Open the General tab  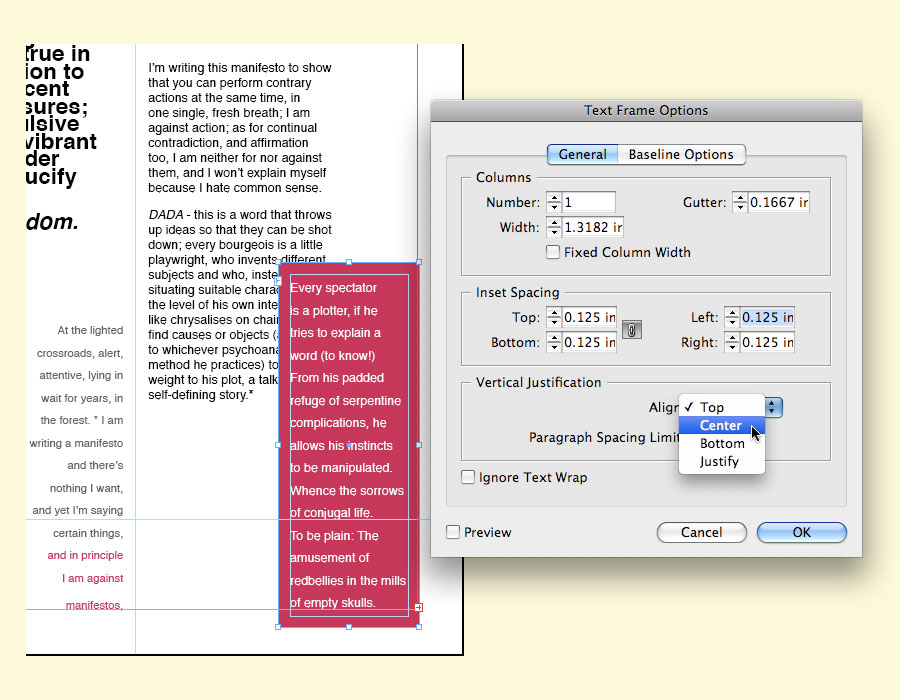(x=582, y=154)
